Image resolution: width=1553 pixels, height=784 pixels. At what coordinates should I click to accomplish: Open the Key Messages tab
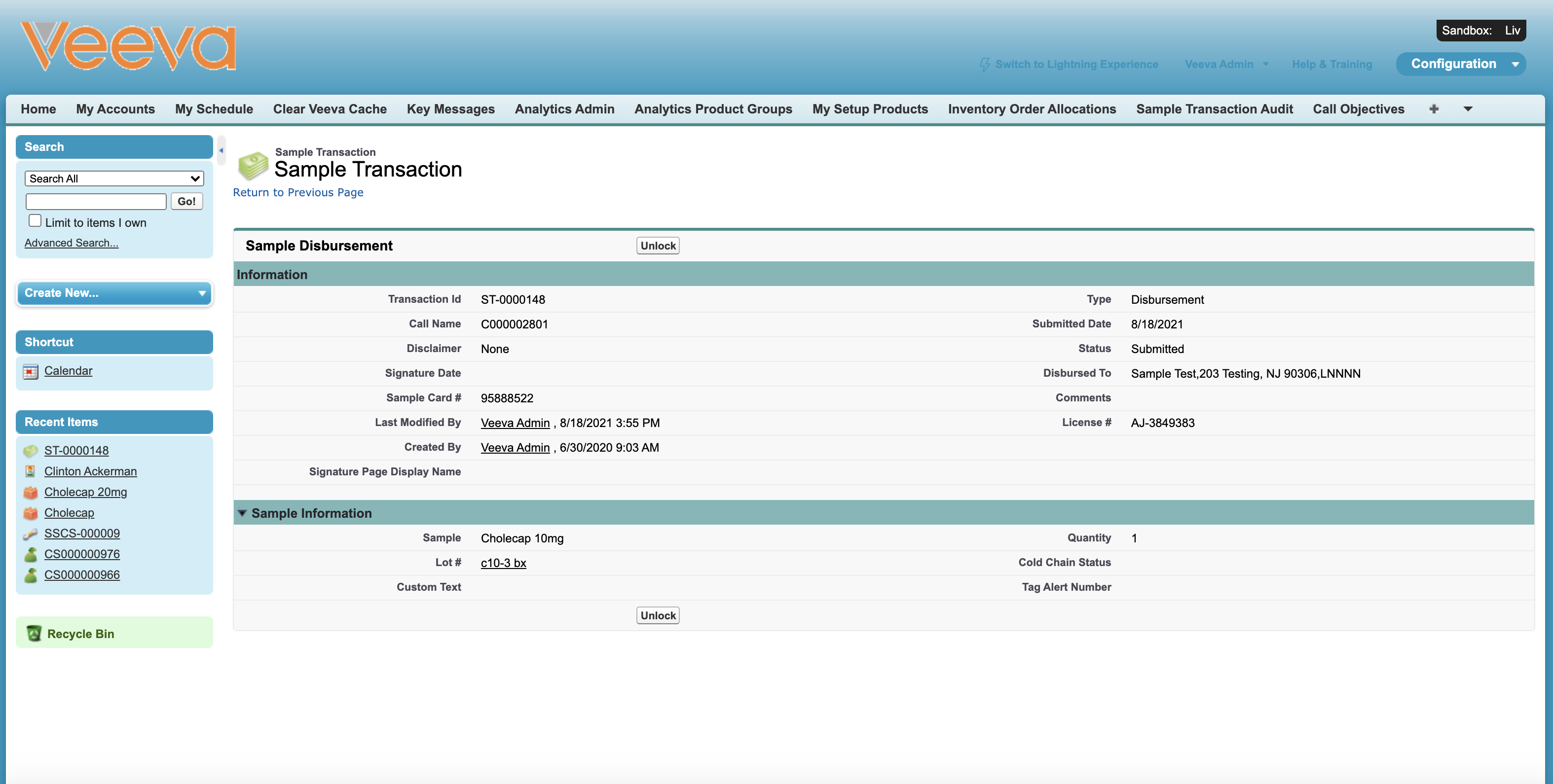(x=450, y=109)
